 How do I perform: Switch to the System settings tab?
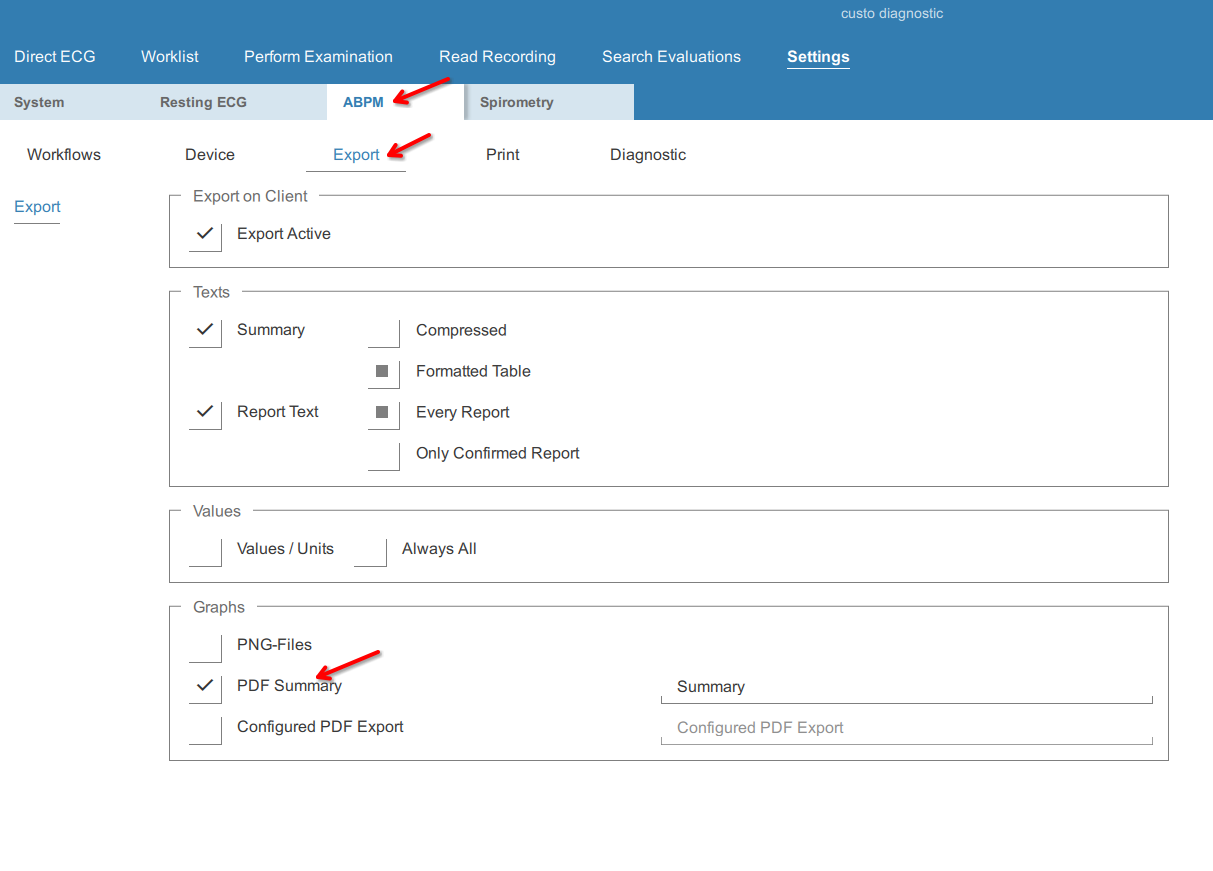point(38,102)
